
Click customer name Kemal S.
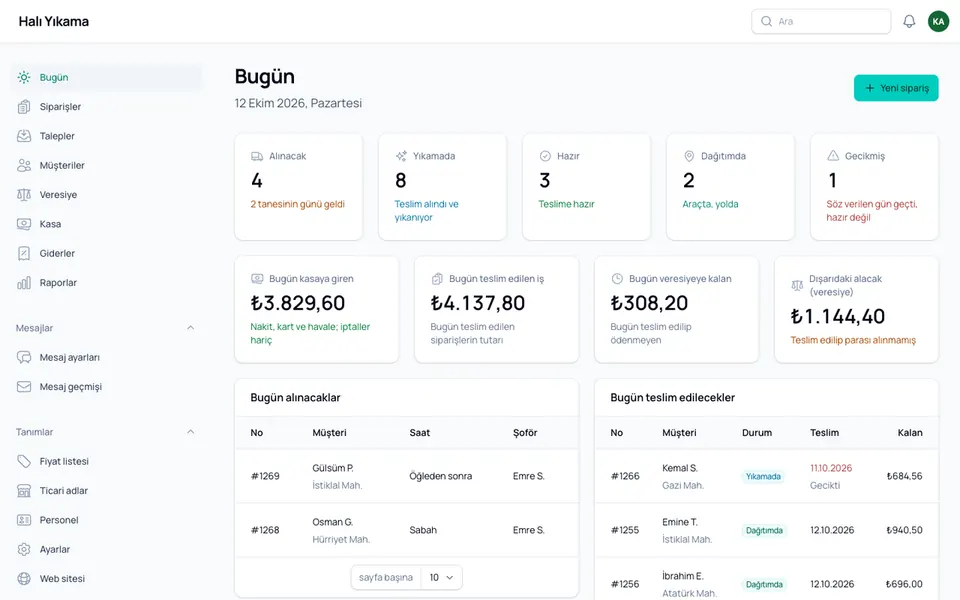[x=680, y=468]
